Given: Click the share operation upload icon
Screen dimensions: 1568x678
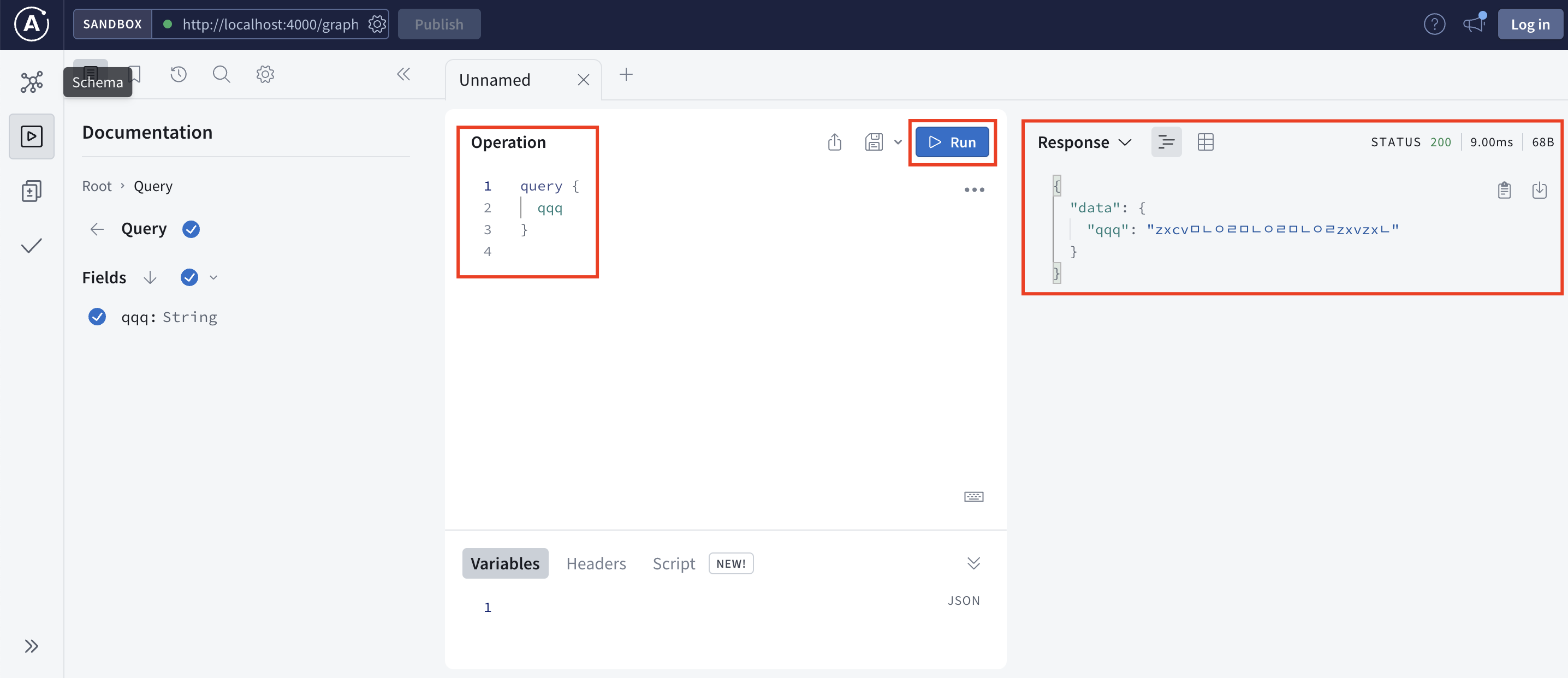Looking at the screenshot, I should pos(835,142).
